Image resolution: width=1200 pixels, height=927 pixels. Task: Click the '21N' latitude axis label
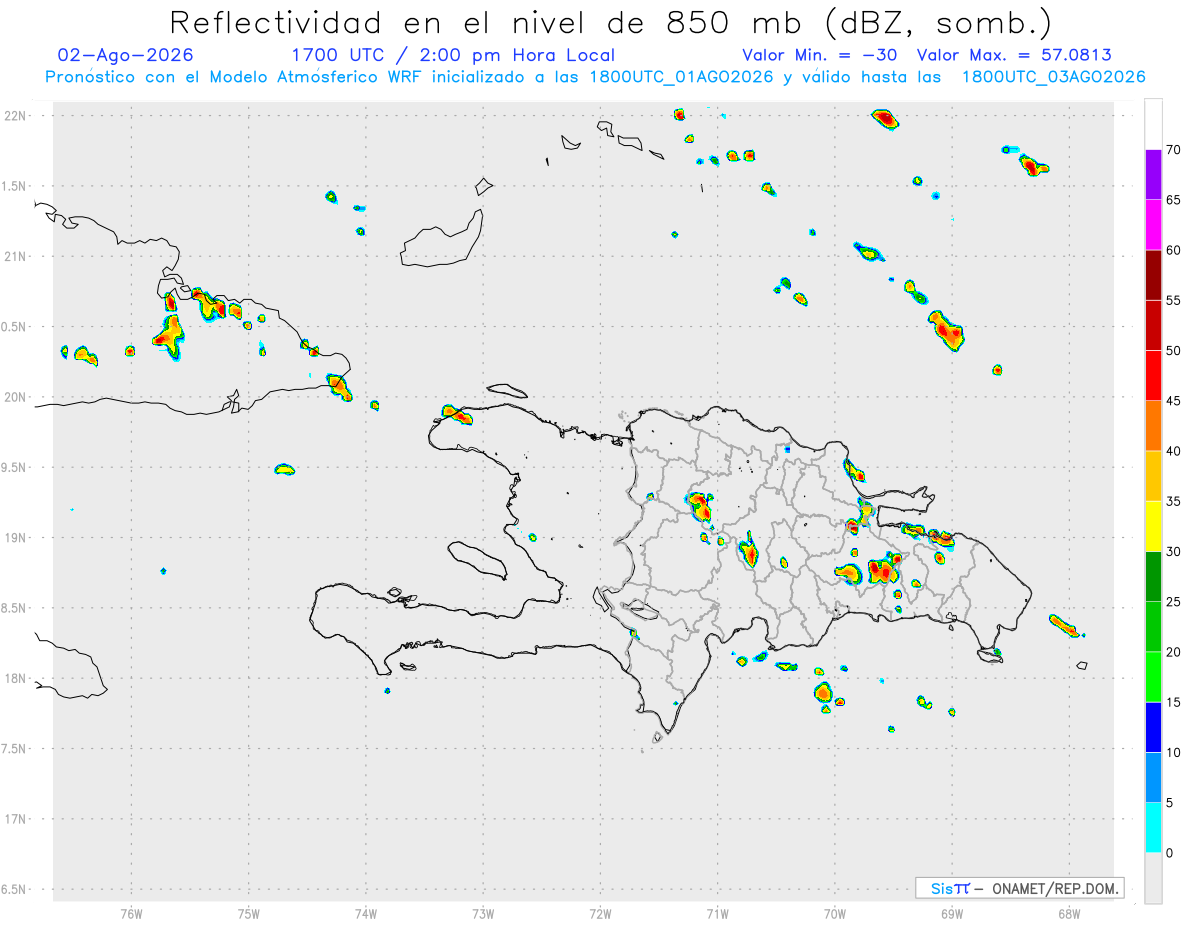click(16, 257)
